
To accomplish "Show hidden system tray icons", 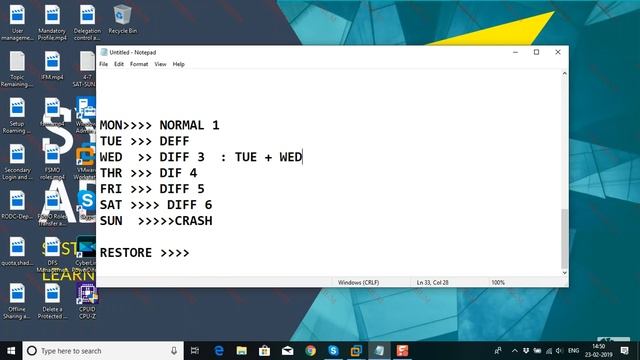I will (515, 351).
